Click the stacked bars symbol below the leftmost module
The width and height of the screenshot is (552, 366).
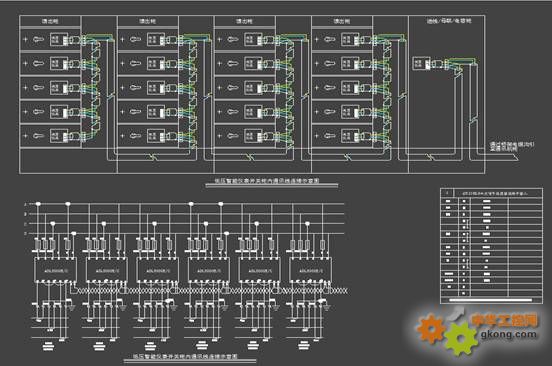pyautogui.click(x=48, y=346)
